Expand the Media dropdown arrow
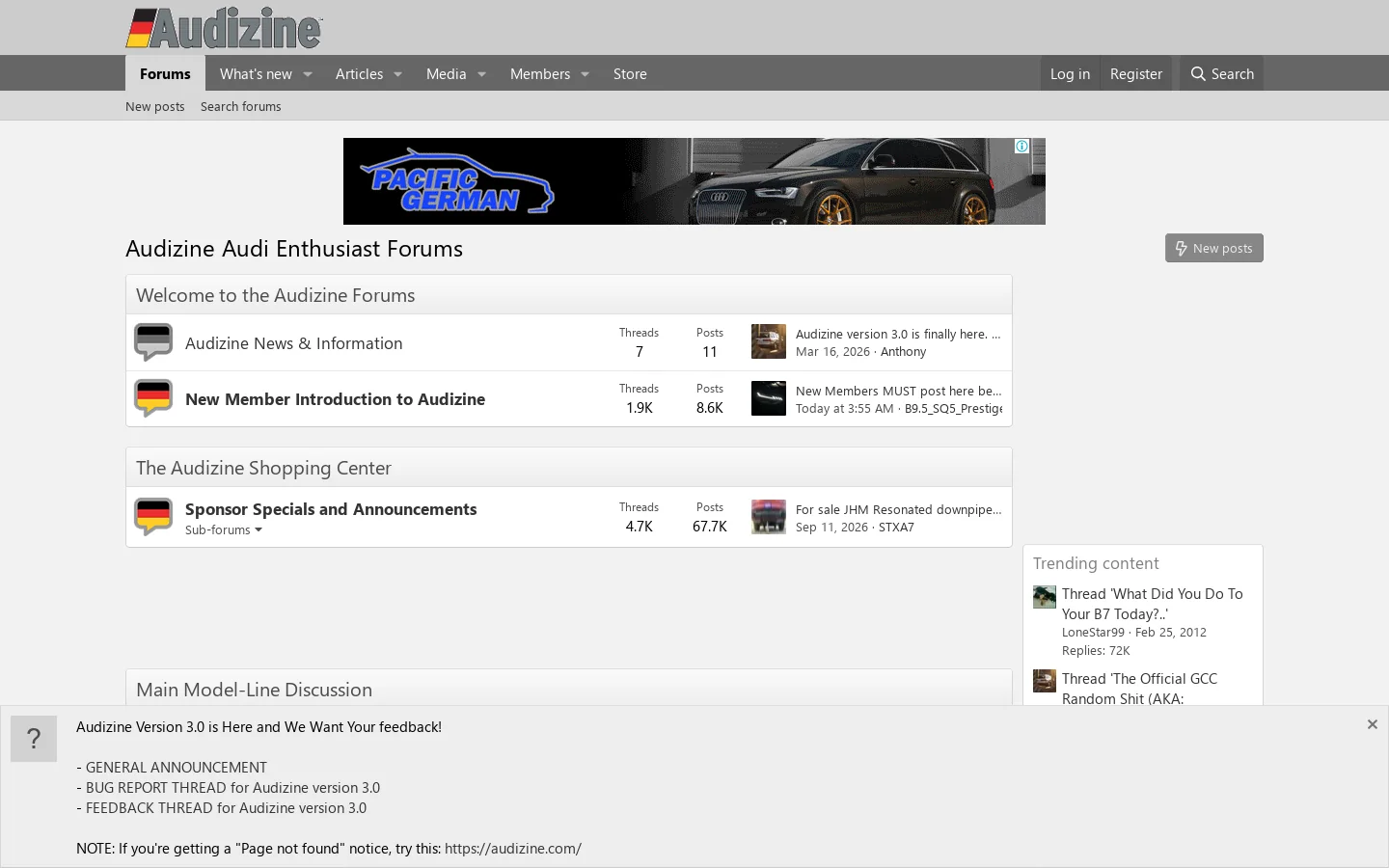1389x868 pixels. coord(481,74)
